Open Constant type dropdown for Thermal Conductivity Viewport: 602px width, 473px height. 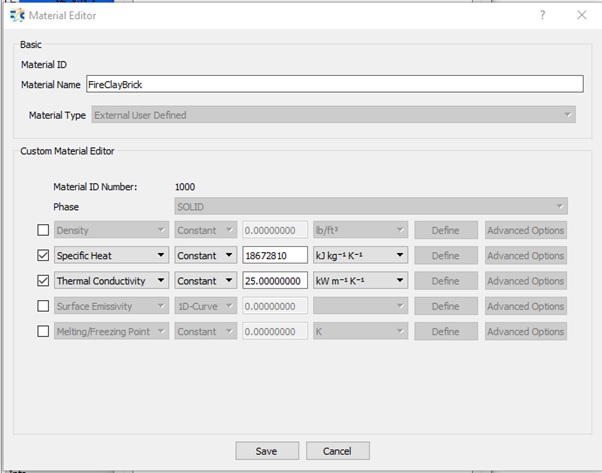pos(205,281)
